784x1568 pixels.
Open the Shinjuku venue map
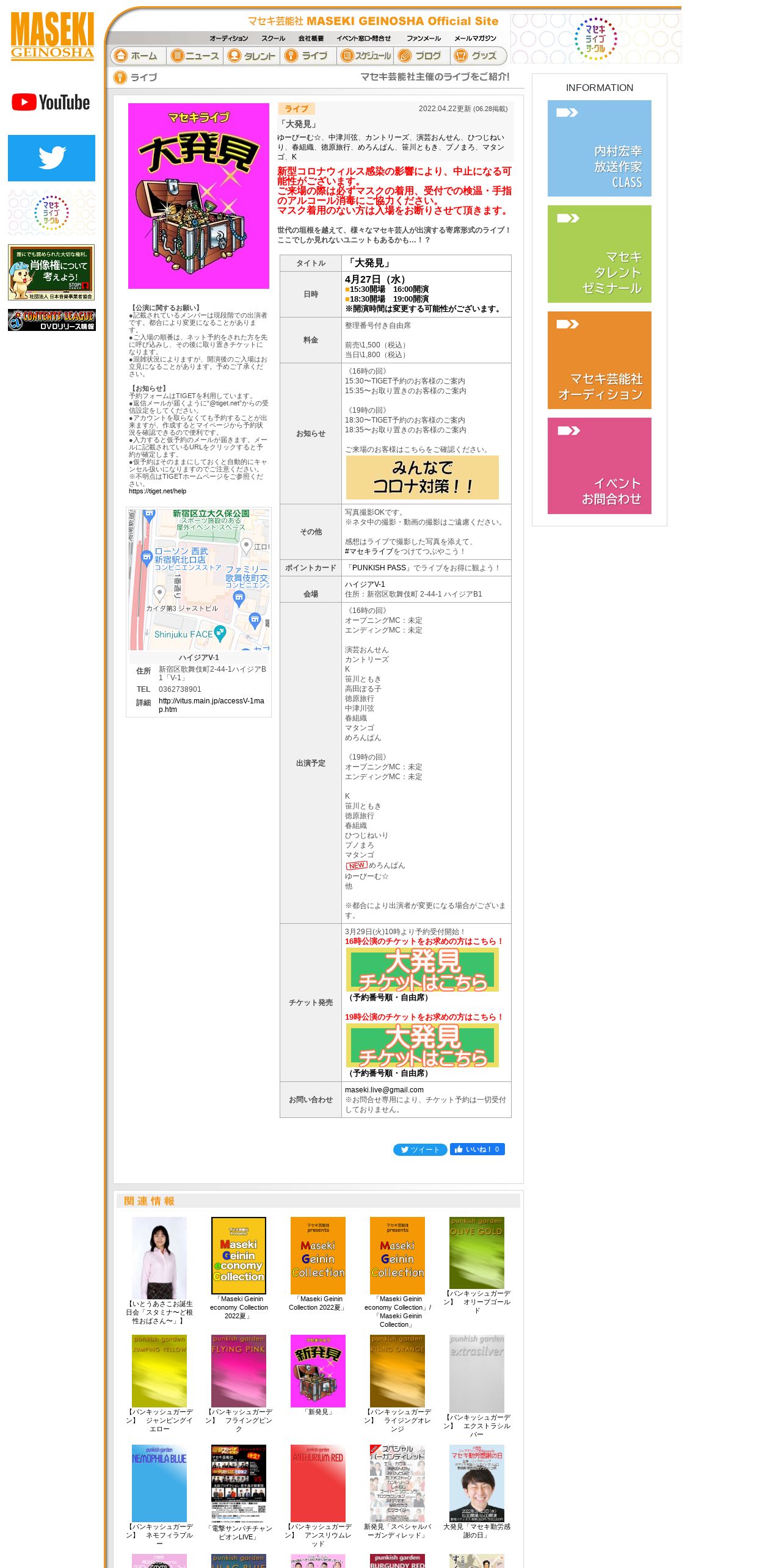point(199,580)
